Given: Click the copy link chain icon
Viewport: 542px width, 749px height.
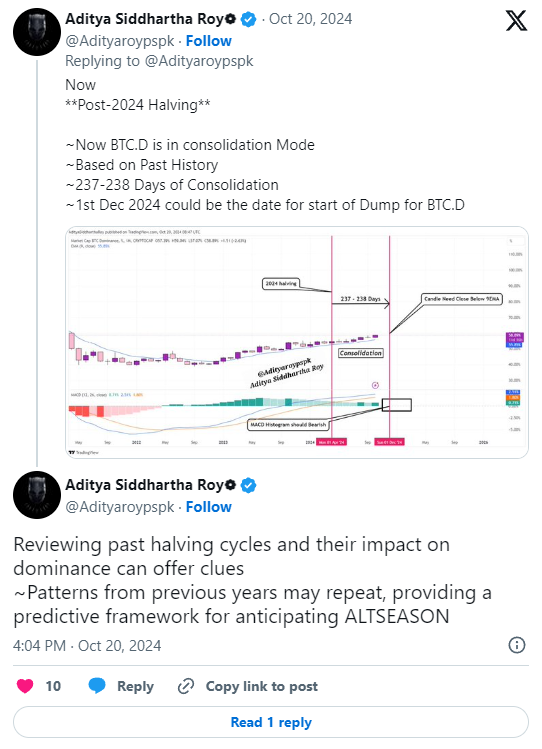Looking at the screenshot, I should tap(186, 686).
